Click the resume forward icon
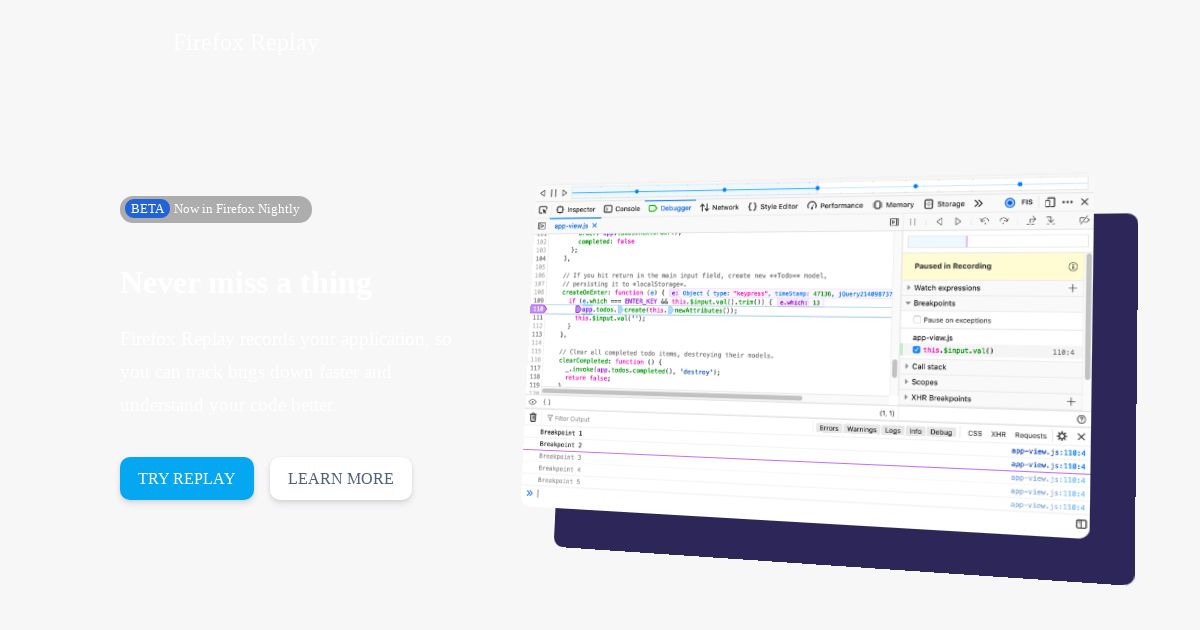 click(958, 222)
